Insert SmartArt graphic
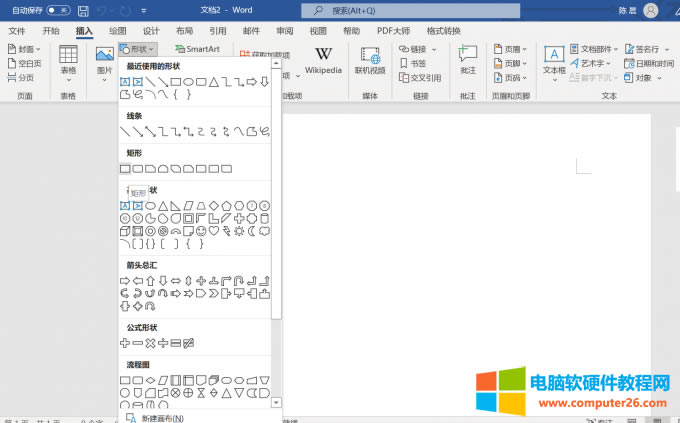Image resolution: width=680 pixels, height=423 pixels. [197, 49]
